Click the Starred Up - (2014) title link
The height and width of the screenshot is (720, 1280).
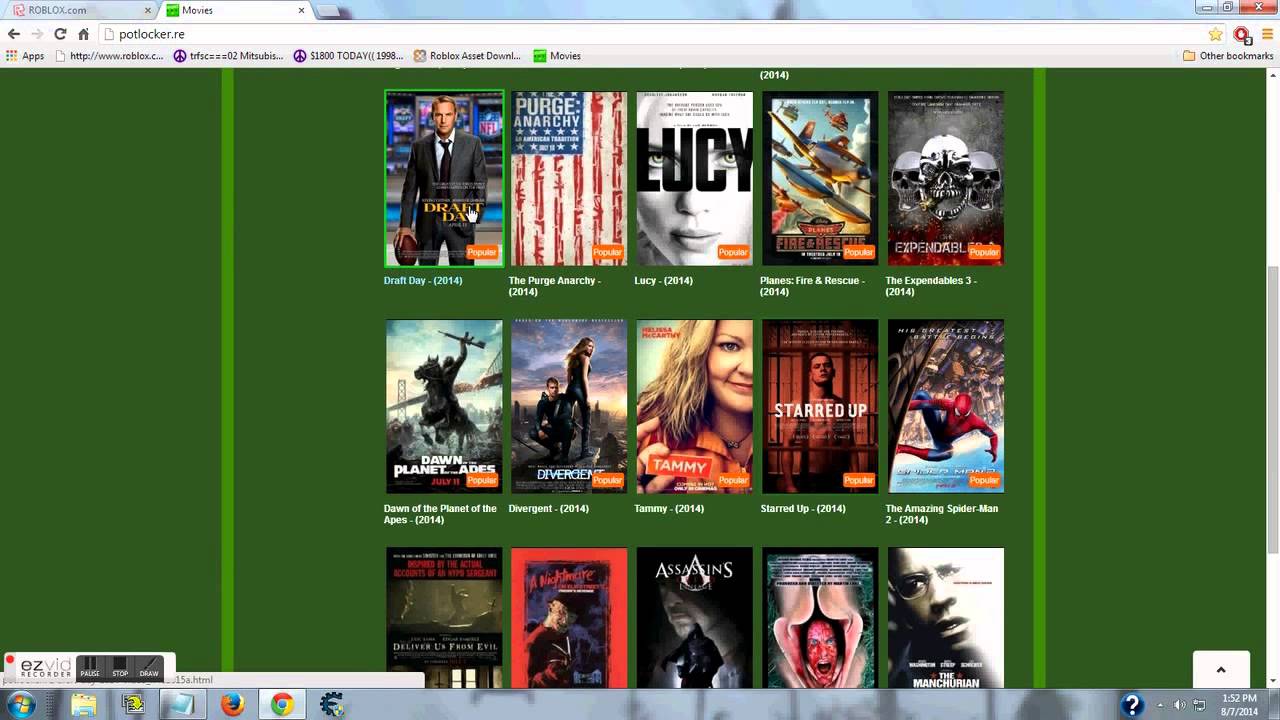pyautogui.click(x=802, y=509)
